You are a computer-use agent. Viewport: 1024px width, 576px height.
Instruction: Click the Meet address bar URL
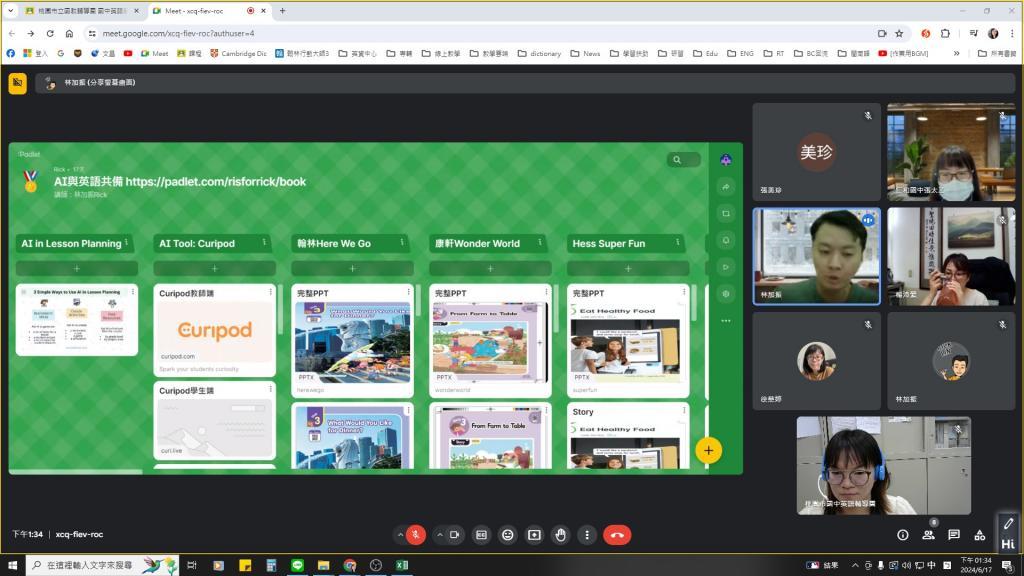coord(178,33)
